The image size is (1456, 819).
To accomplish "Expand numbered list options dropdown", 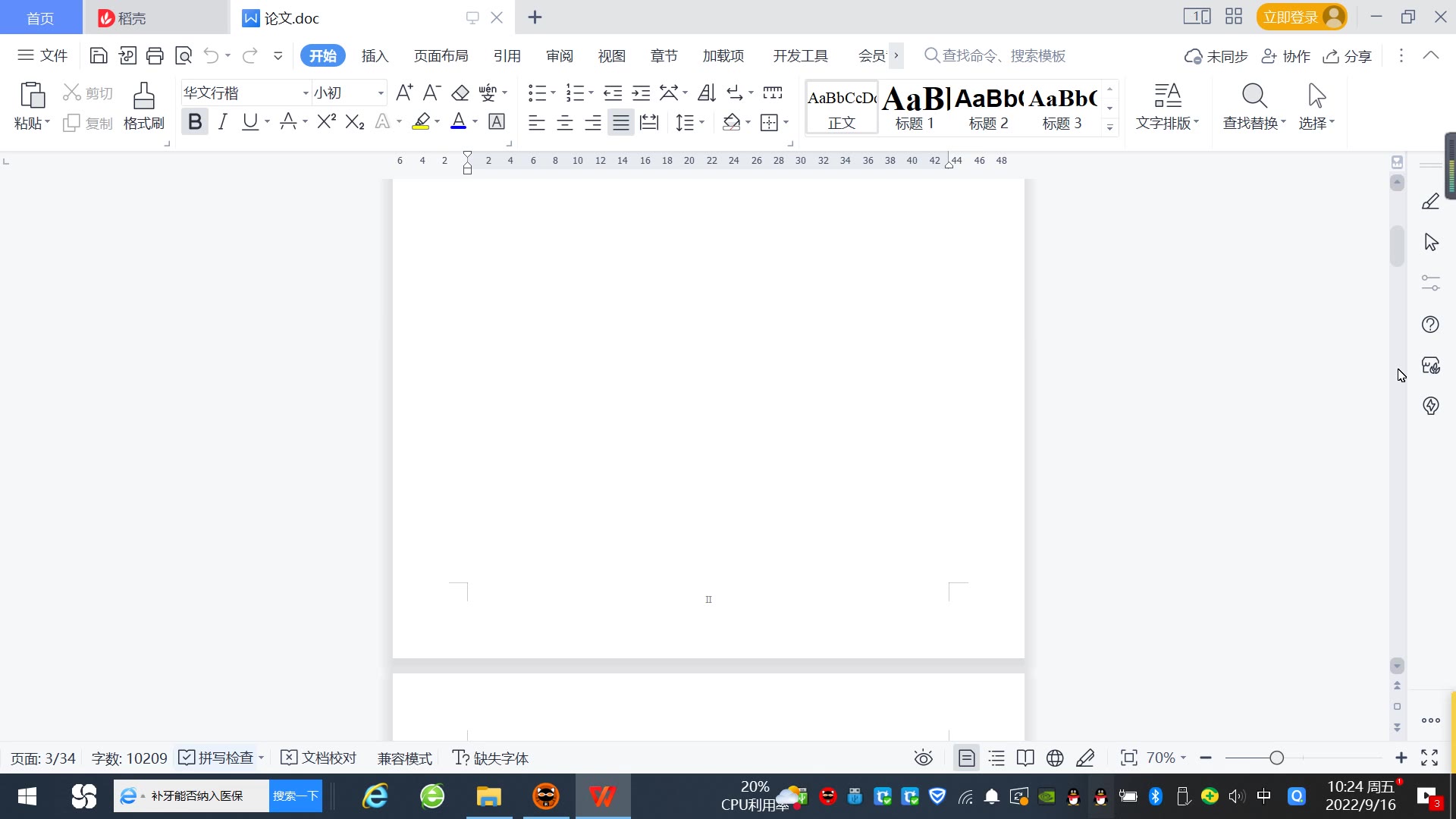I will (591, 93).
